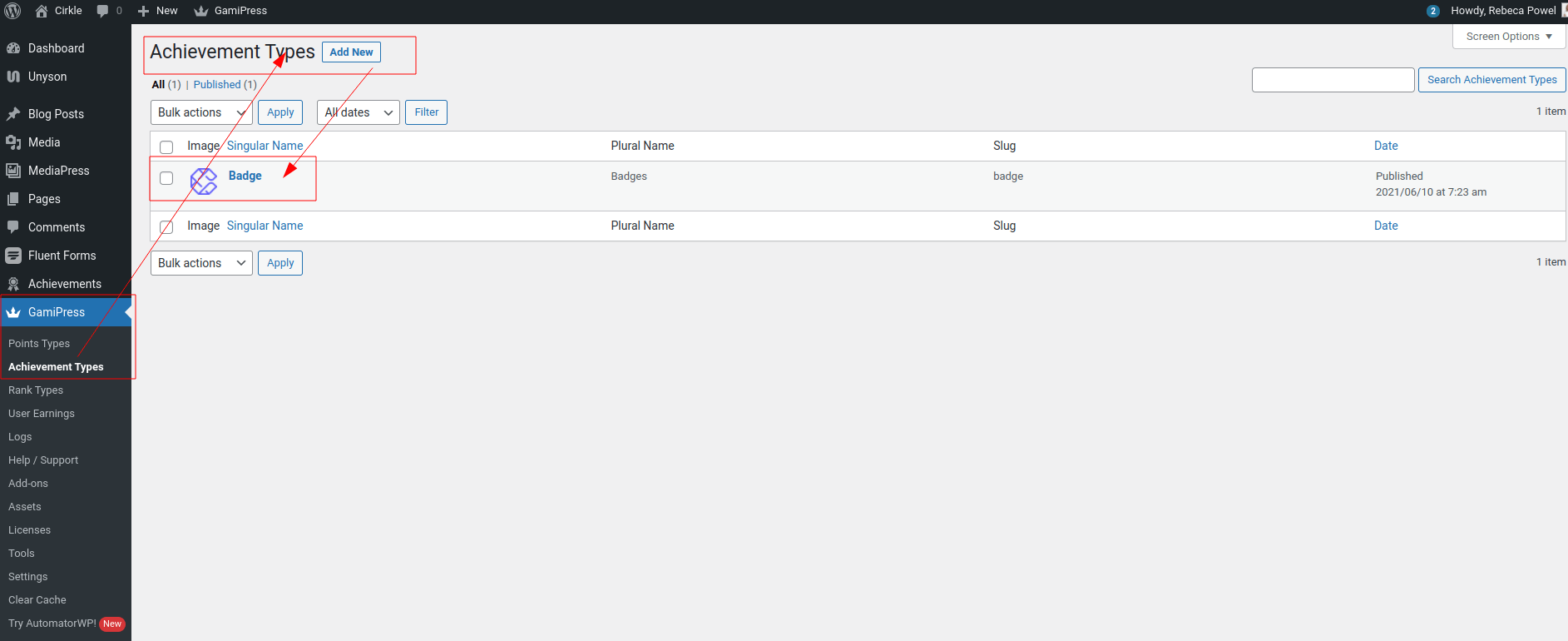Click the GamiPress crown icon in the sidebar
This screenshot has height=641, width=1568.
[x=13, y=312]
